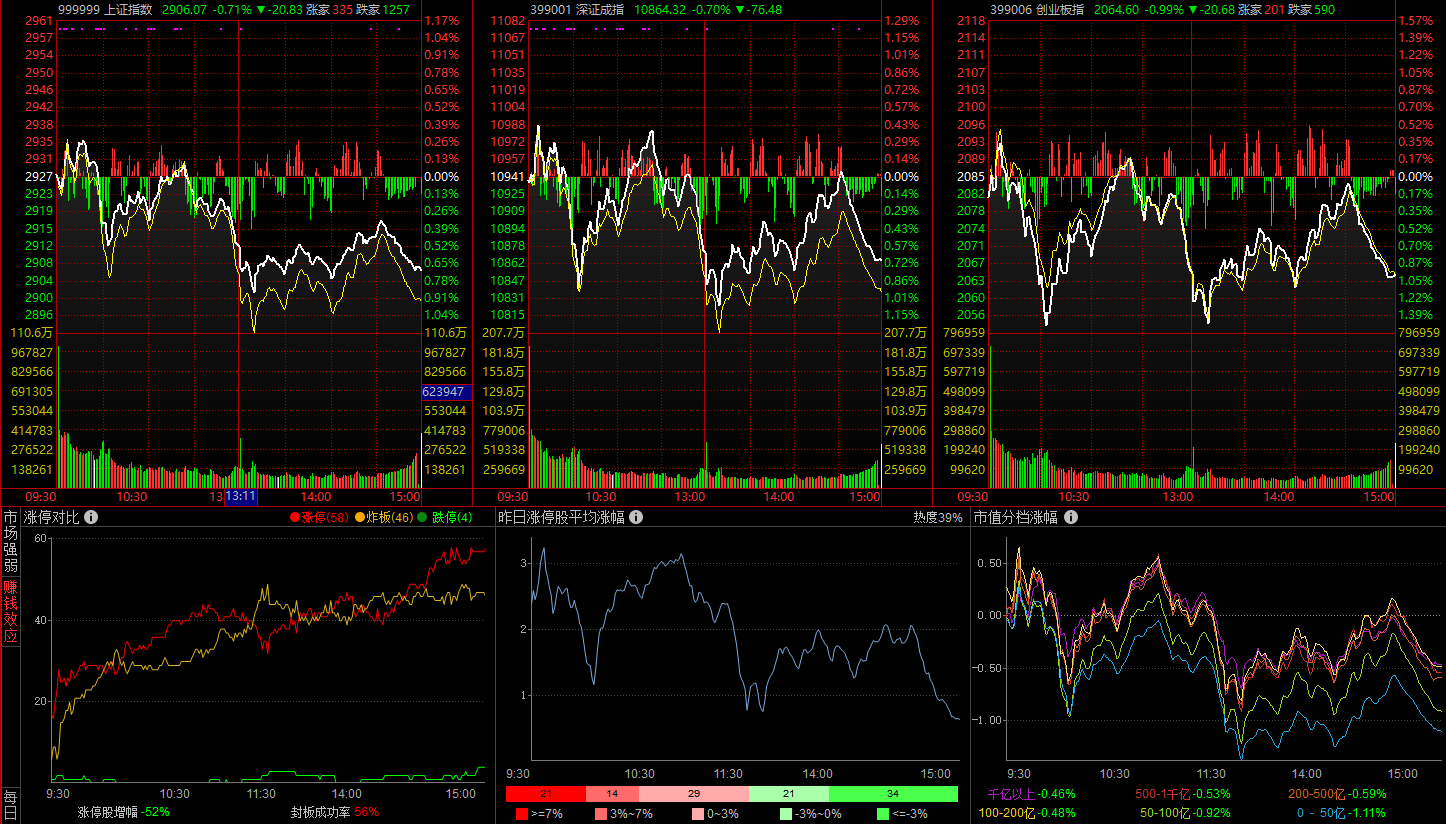Click the highlighted 623947 volume value
Screen dimensions: 1446x824
pyautogui.click(x=446, y=392)
